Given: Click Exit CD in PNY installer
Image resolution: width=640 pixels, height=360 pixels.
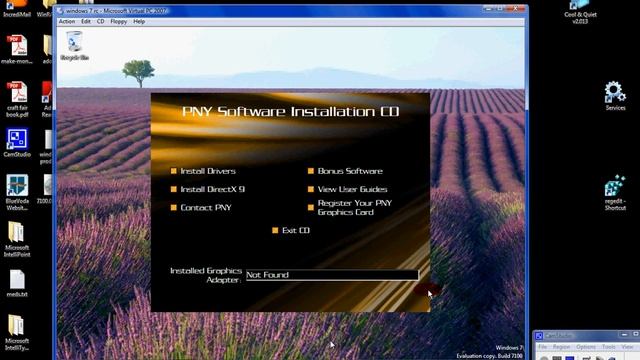Looking at the screenshot, I should click(x=291, y=231).
